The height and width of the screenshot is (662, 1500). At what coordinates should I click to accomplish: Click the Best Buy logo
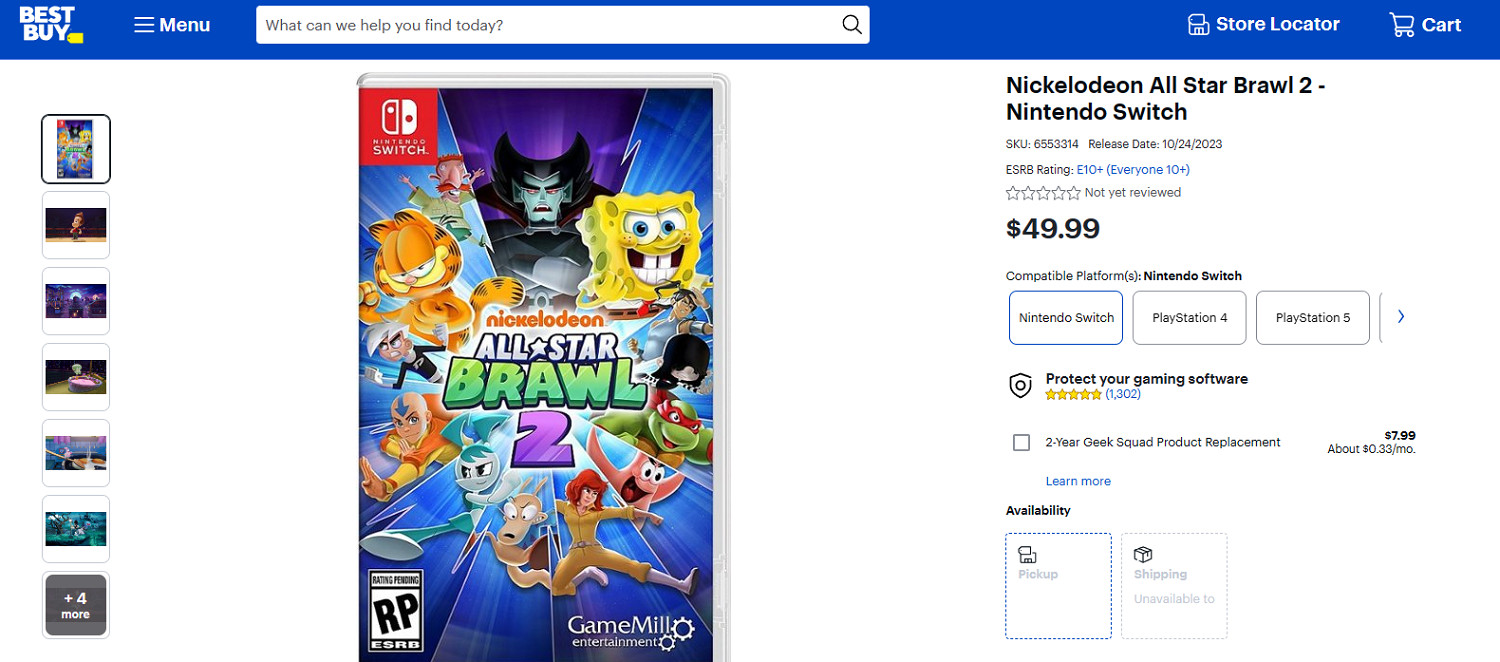tap(50, 24)
